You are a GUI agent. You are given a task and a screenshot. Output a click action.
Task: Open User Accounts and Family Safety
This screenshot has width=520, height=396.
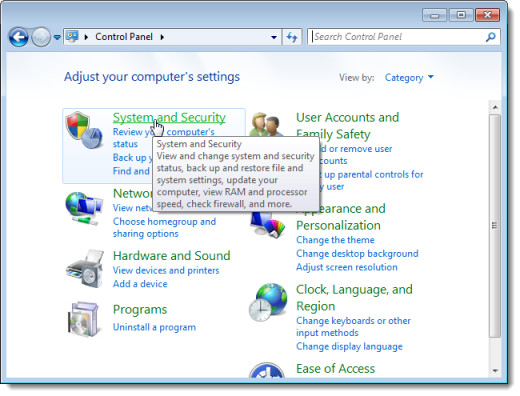point(347,126)
